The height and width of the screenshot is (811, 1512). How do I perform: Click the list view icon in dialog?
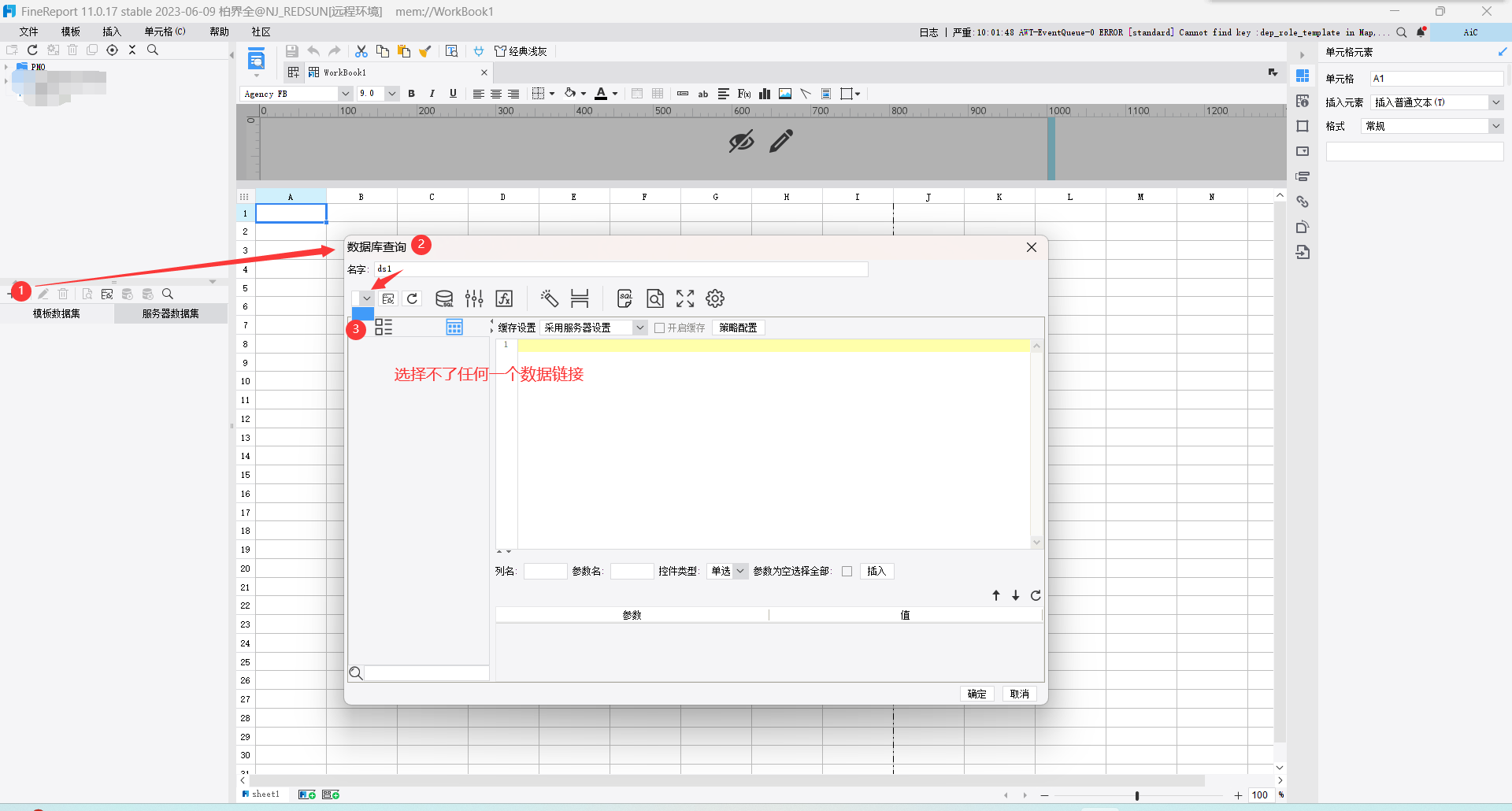click(384, 328)
